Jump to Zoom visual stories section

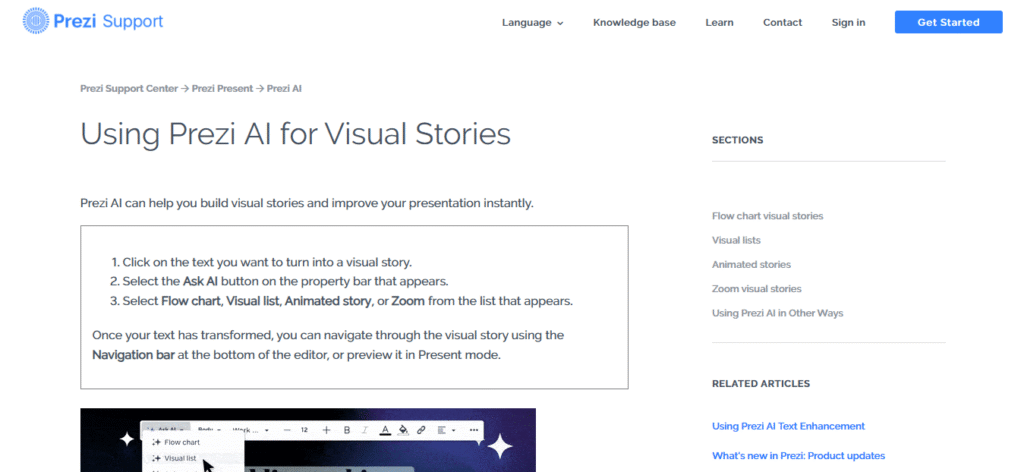tap(756, 288)
